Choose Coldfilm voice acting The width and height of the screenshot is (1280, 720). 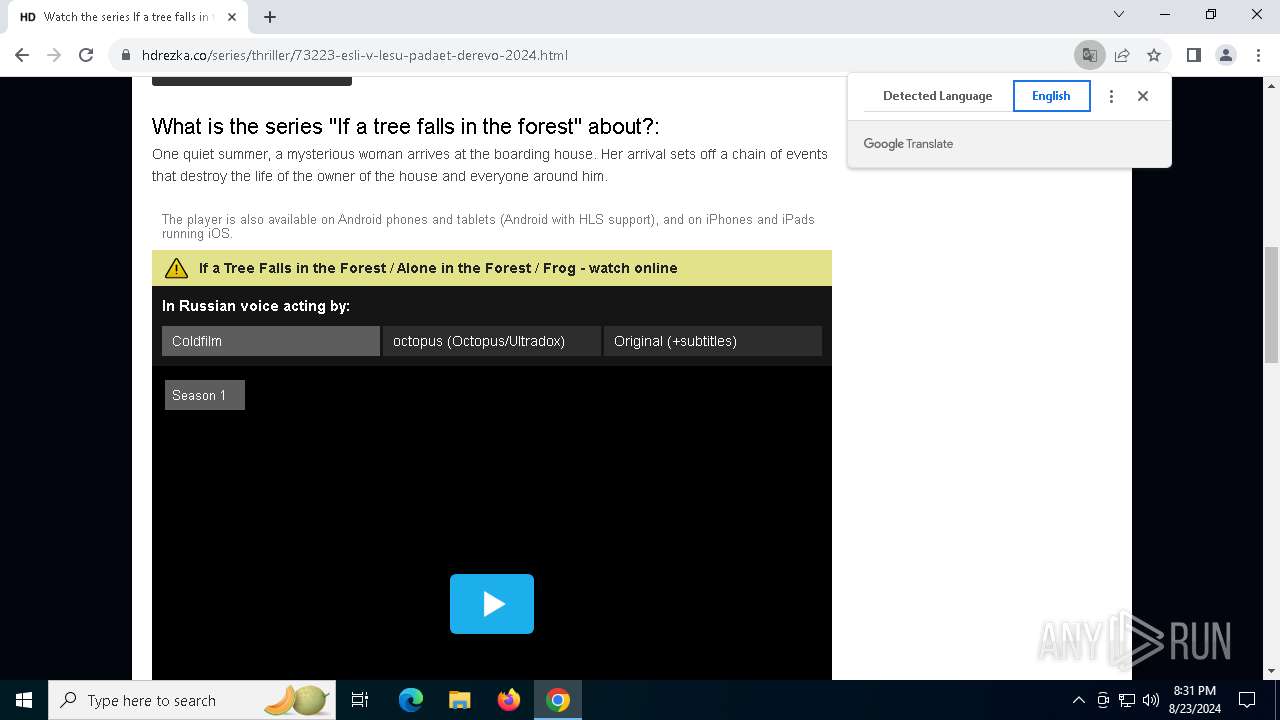click(x=271, y=341)
